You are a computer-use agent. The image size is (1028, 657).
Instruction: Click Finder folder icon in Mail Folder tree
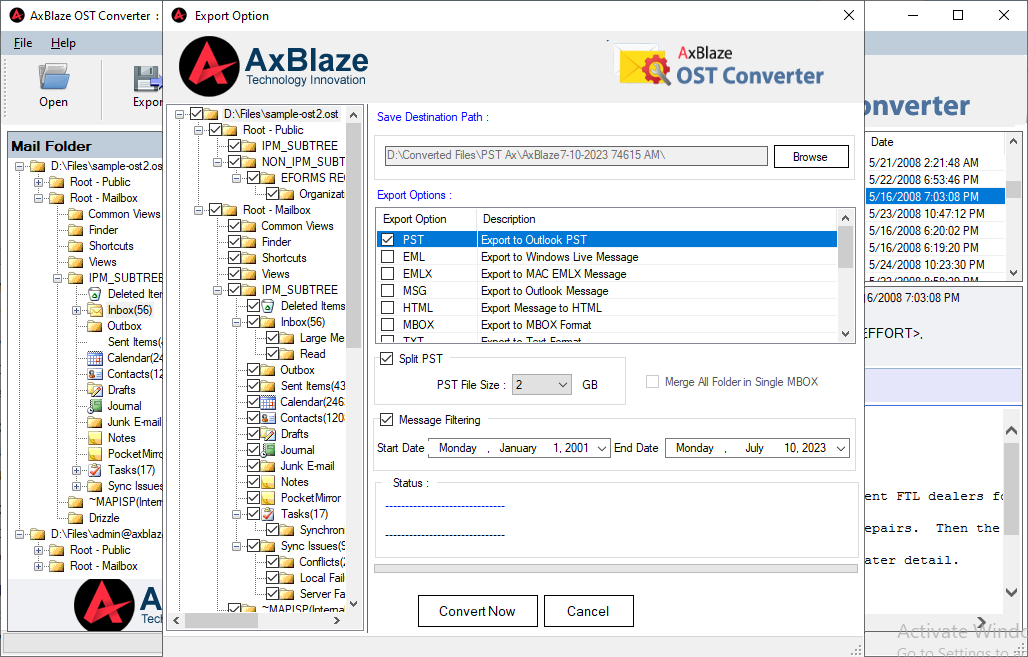click(77, 230)
